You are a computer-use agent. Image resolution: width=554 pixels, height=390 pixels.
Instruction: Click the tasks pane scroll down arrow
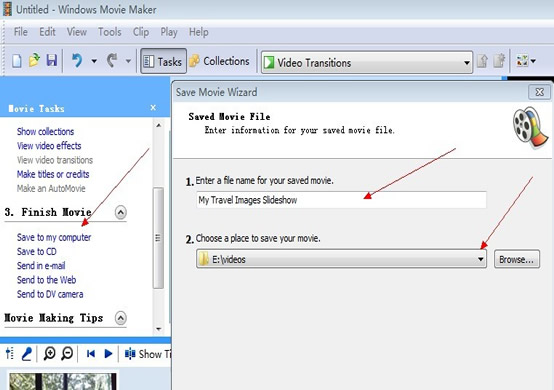click(x=159, y=329)
